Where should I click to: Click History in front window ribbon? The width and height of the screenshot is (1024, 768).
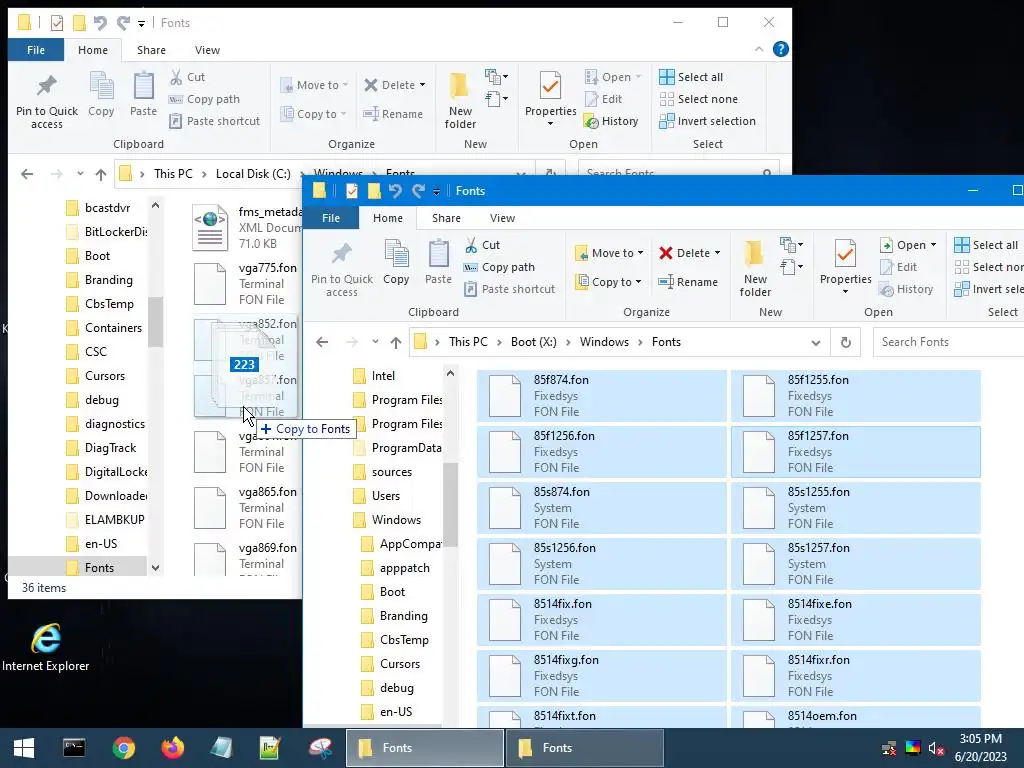point(906,289)
